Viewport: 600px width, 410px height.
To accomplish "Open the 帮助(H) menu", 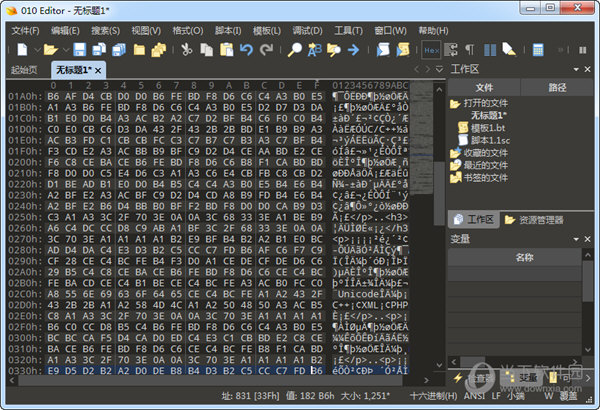I will pos(433,31).
